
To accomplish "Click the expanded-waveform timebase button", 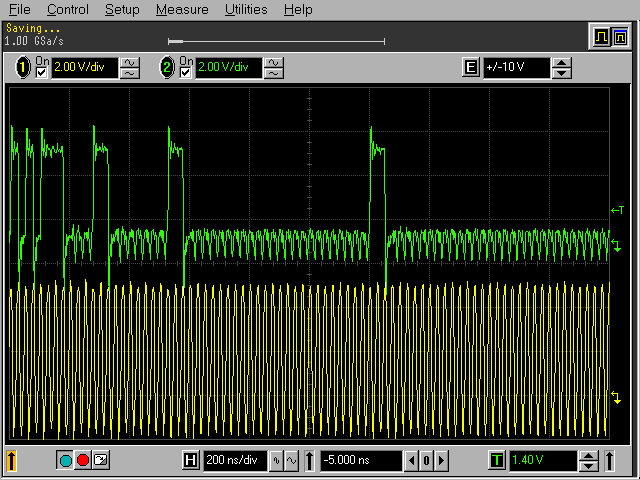I will click(291, 460).
